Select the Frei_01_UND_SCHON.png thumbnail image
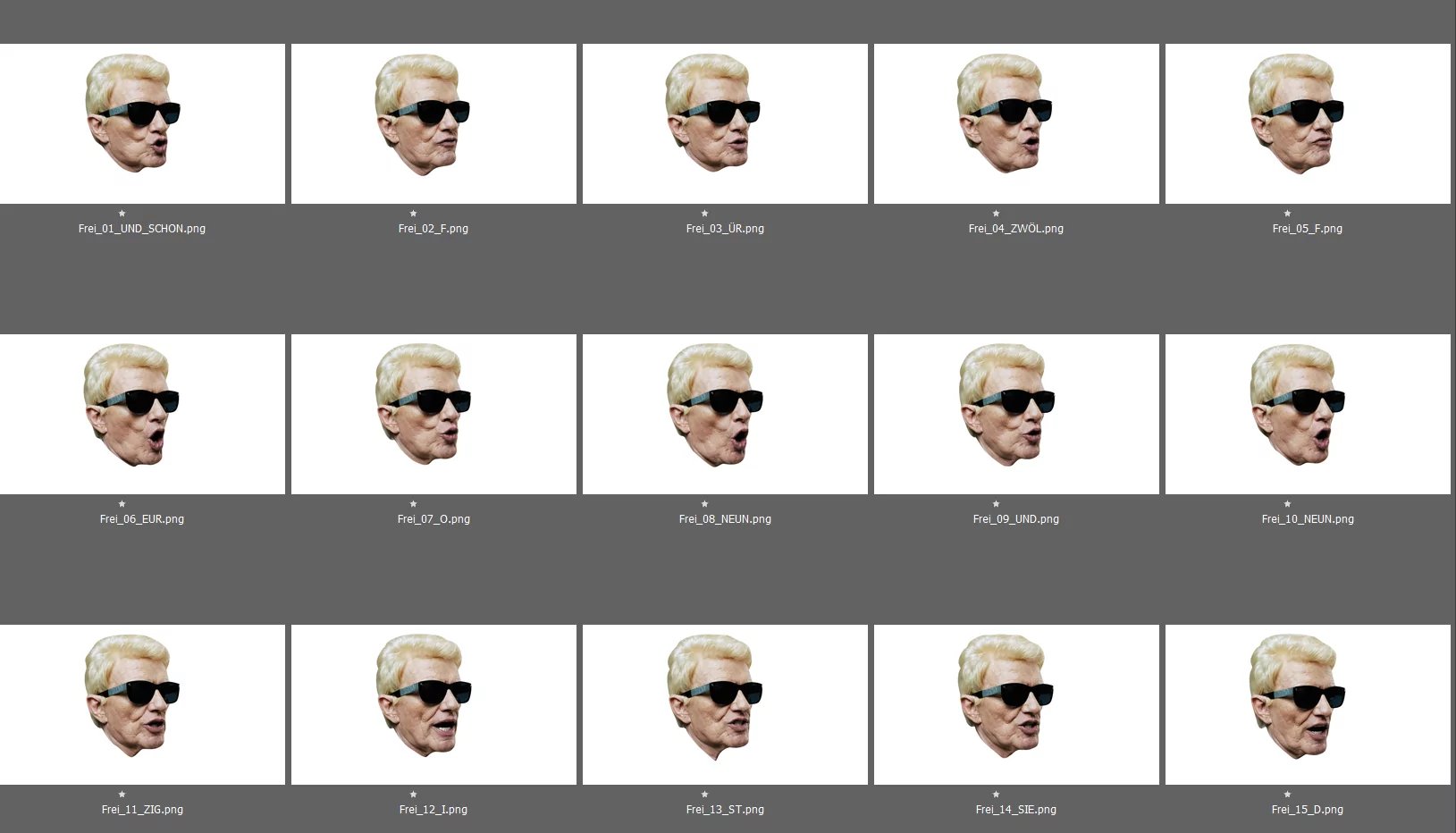The image size is (1456, 833). (142, 123)
